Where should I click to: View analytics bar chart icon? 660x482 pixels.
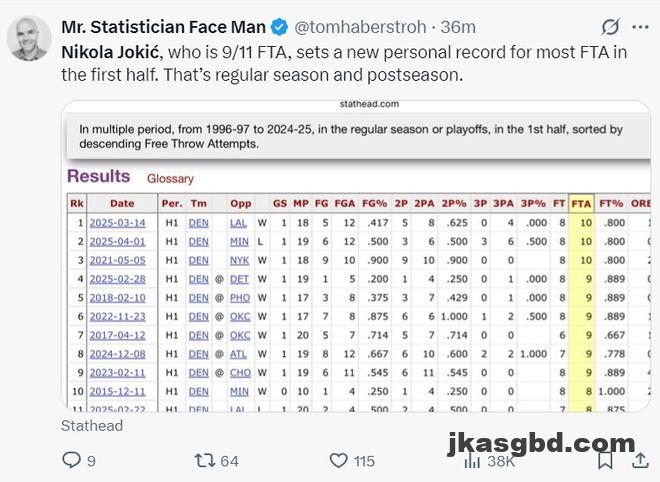click(472, 461)
